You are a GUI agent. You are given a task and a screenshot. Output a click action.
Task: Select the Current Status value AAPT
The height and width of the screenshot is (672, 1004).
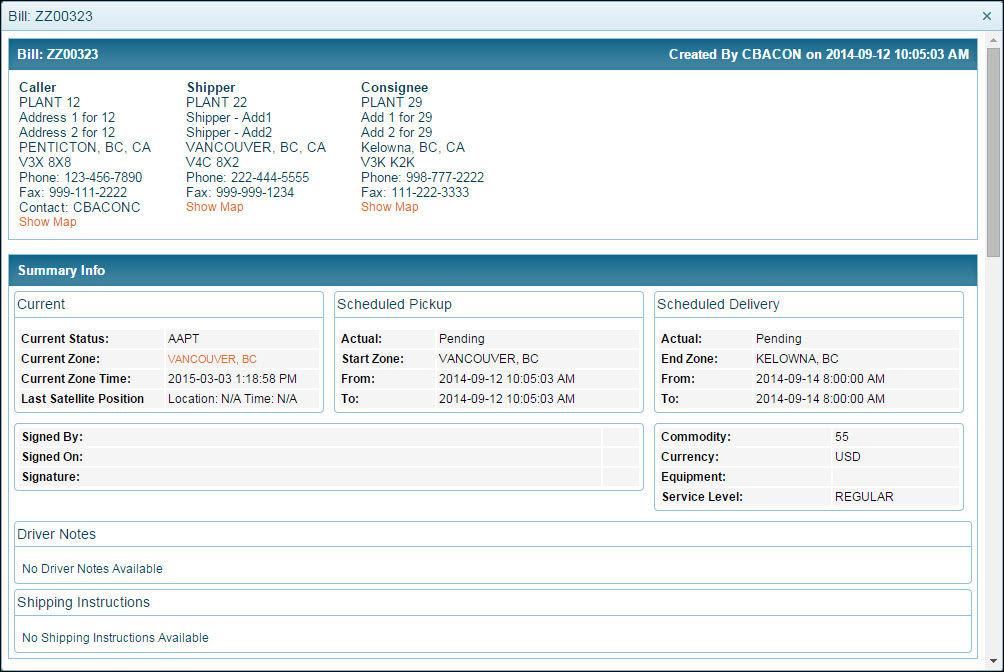(183, 339)
